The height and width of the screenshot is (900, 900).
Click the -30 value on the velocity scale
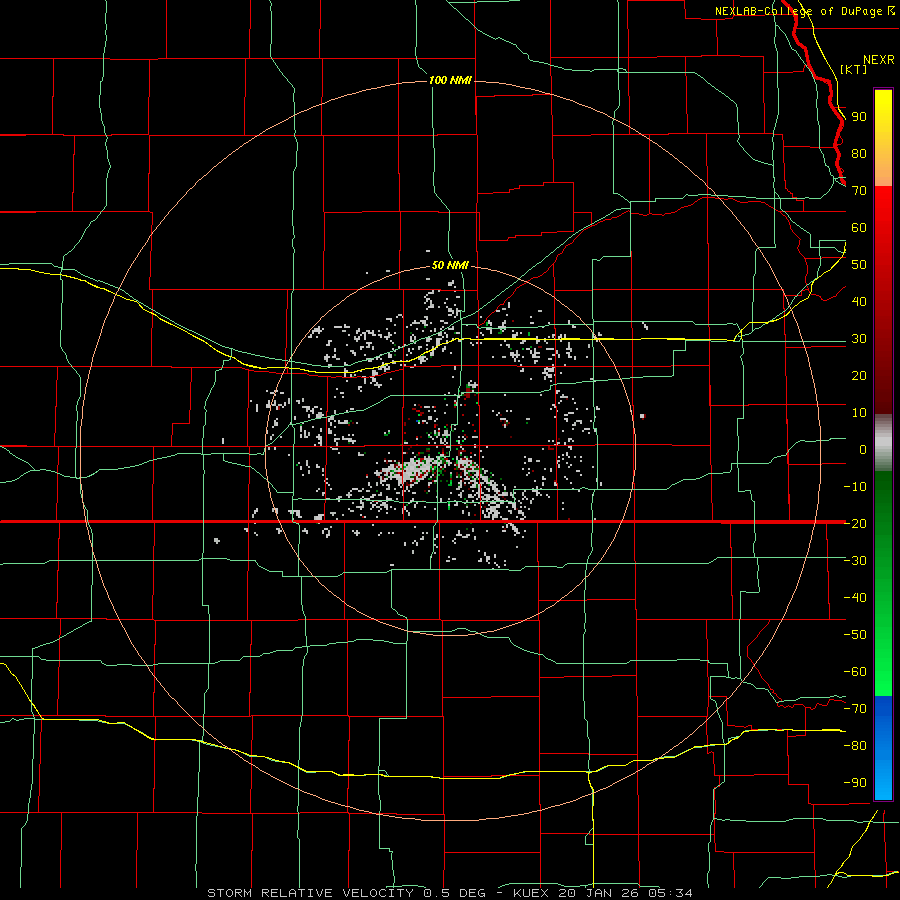[855, 561]
